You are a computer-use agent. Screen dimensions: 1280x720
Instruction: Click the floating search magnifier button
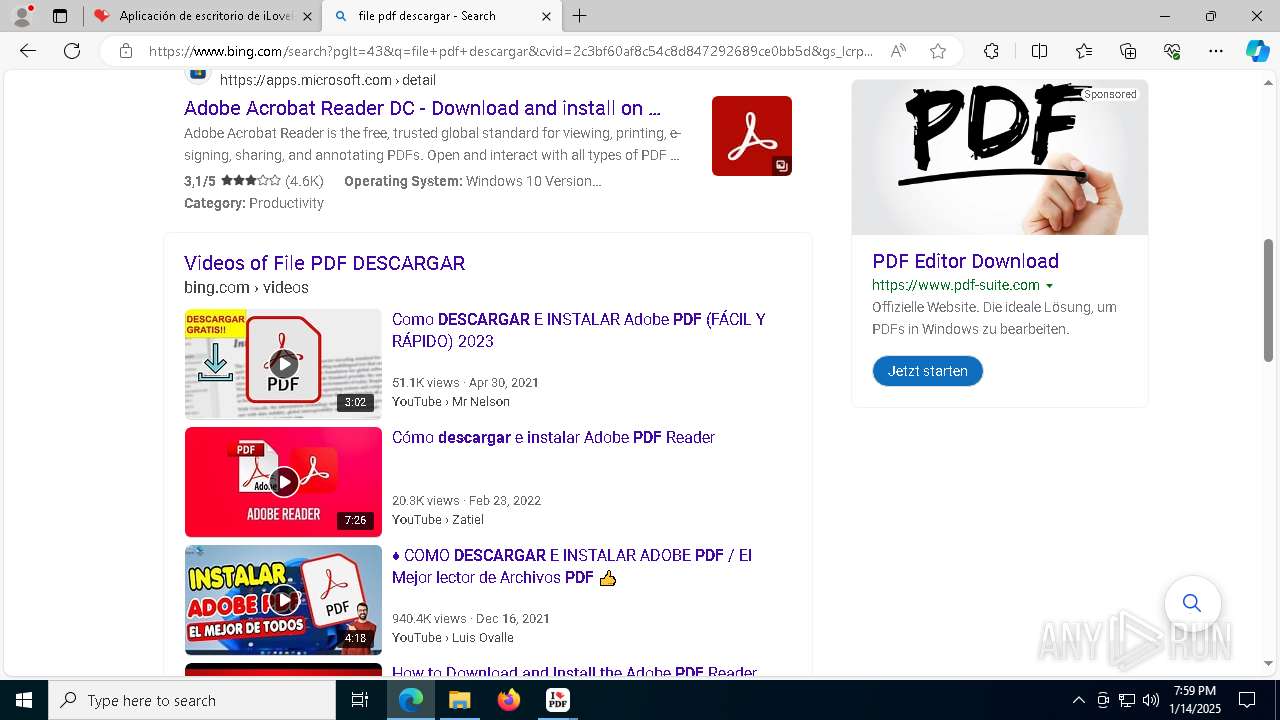coord(1192,603)
